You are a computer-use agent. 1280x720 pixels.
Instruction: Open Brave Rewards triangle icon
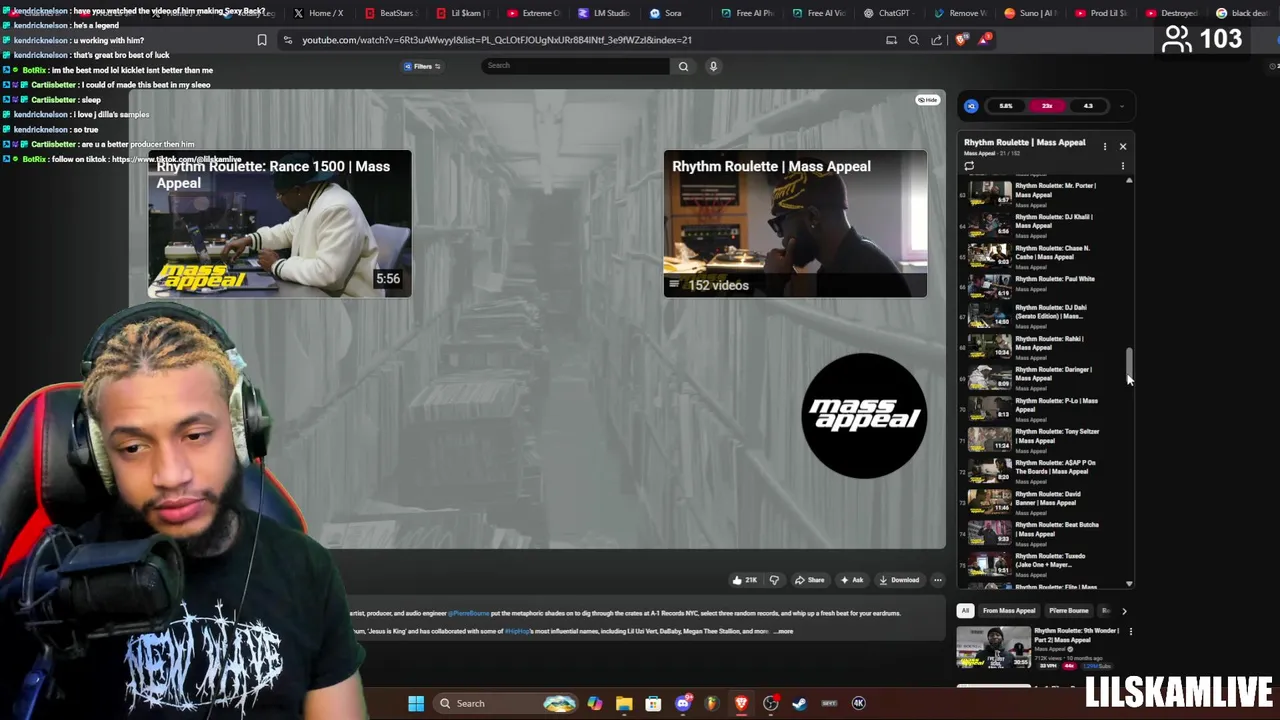point(985,40)
